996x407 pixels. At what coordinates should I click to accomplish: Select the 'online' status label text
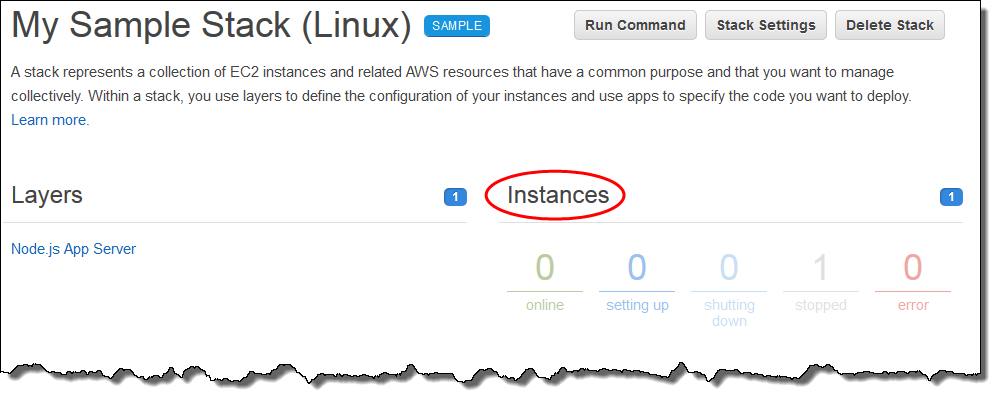tap(545, 305)
